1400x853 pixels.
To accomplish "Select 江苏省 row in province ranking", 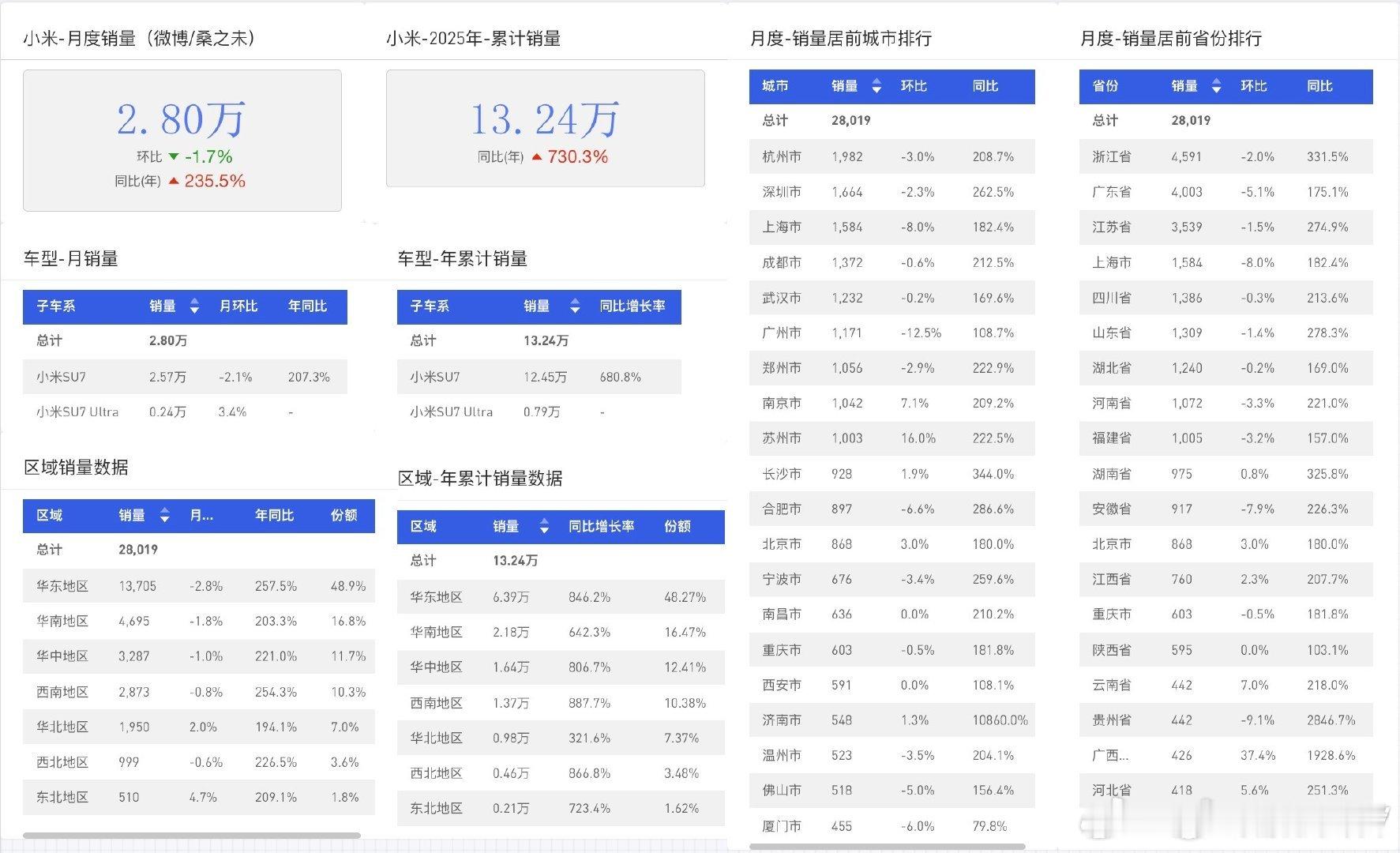I will (x=1226, y=227).
